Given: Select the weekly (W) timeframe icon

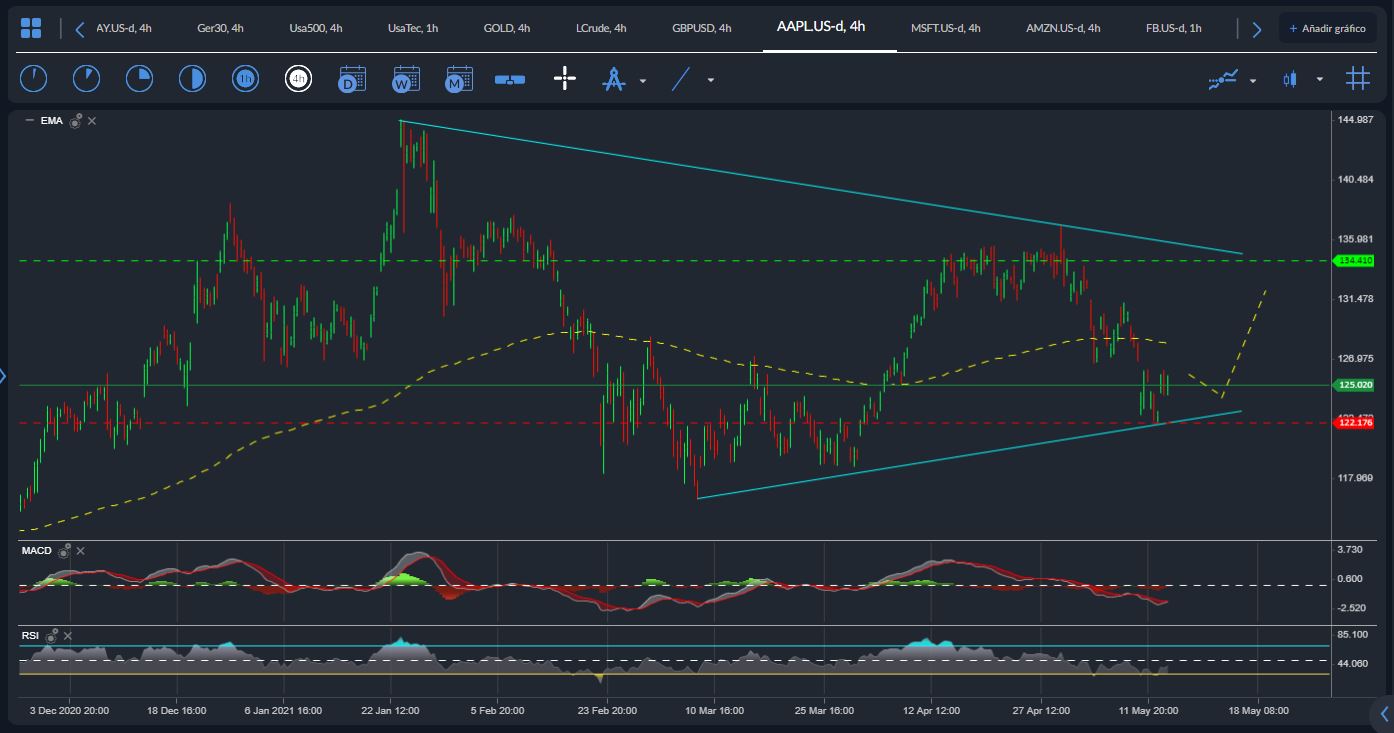Looking at the screenshot, I should point(405,78).
